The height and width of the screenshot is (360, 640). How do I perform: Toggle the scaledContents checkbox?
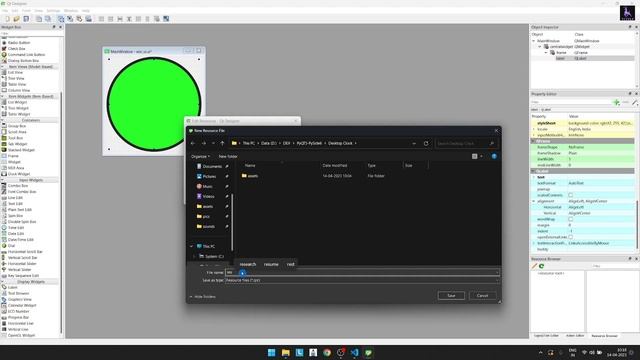coord(571,195)
